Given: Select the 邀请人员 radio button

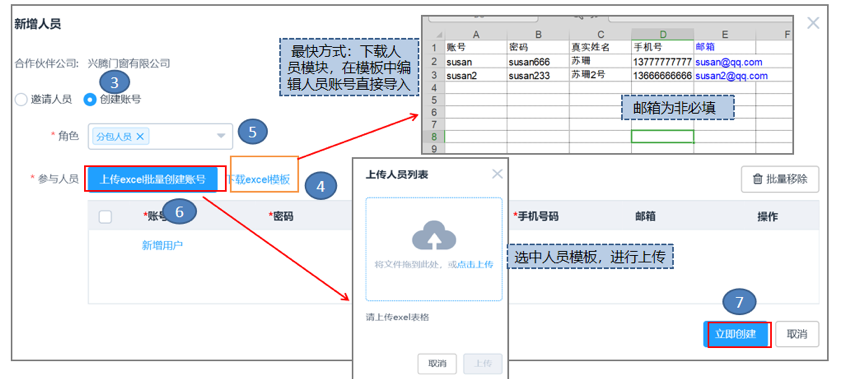Looking at the screenshot, I should pyautogui.click(x=21, y=100).
